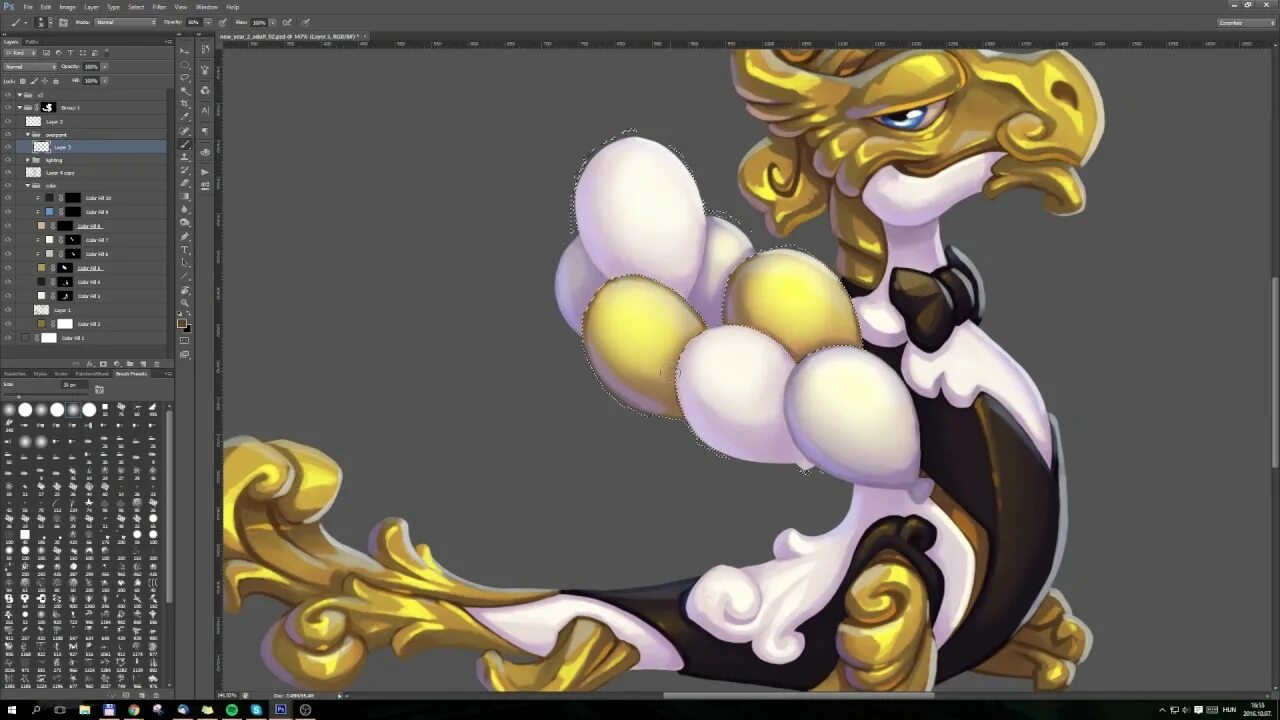Select the Magic Wand tool
Viewport: 1280px width, 720px height.
185,90
